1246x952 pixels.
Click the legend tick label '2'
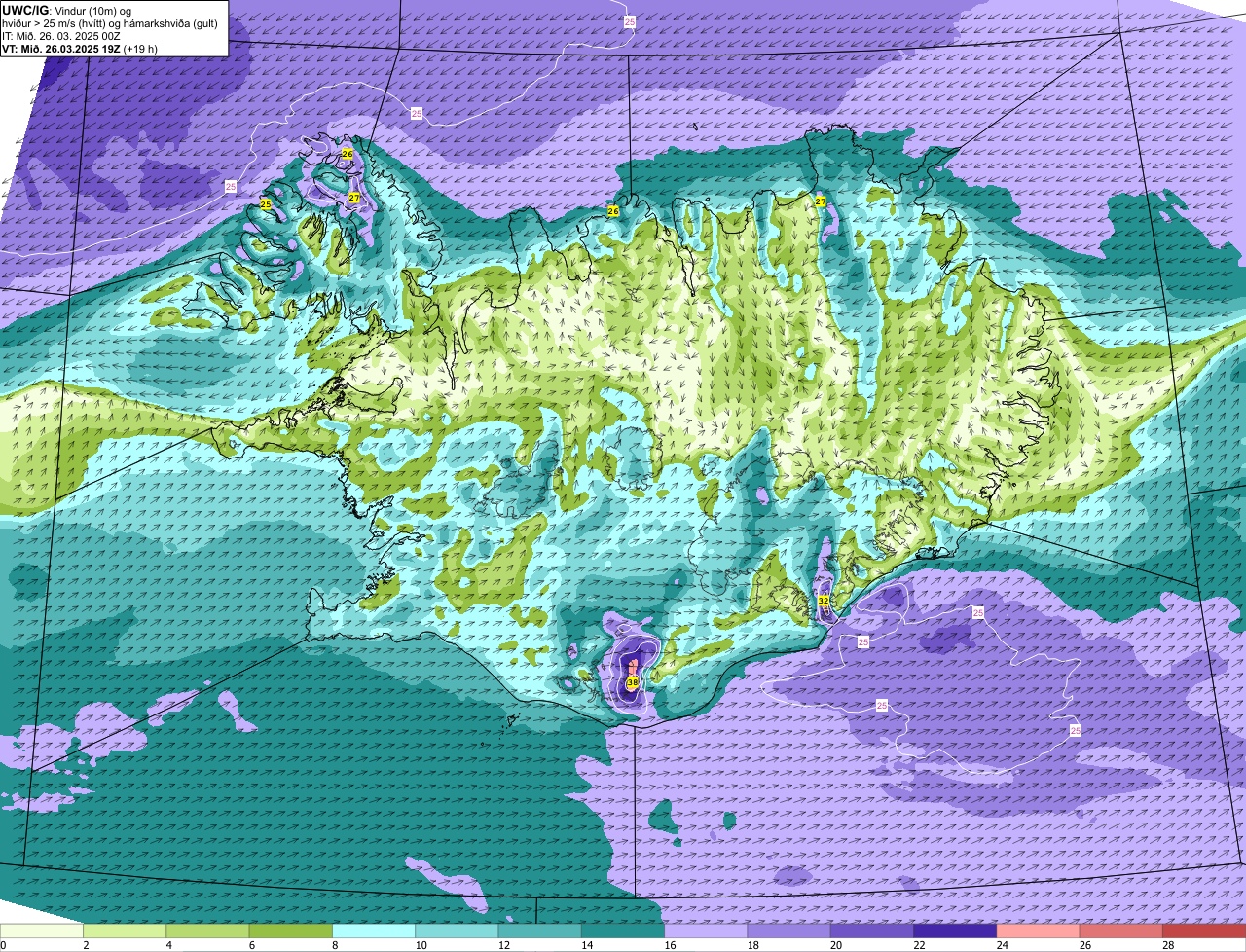point(86,945)
